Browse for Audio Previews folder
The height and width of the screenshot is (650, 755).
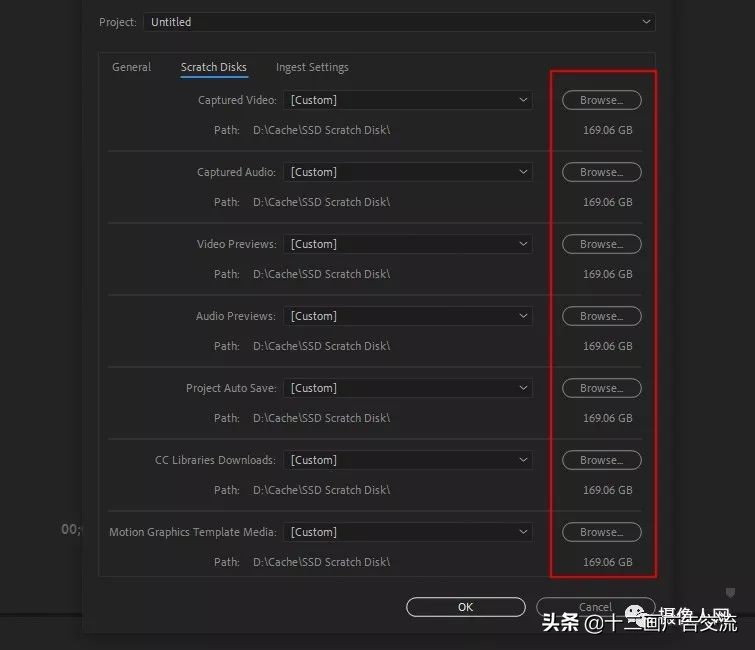(601, 316)
